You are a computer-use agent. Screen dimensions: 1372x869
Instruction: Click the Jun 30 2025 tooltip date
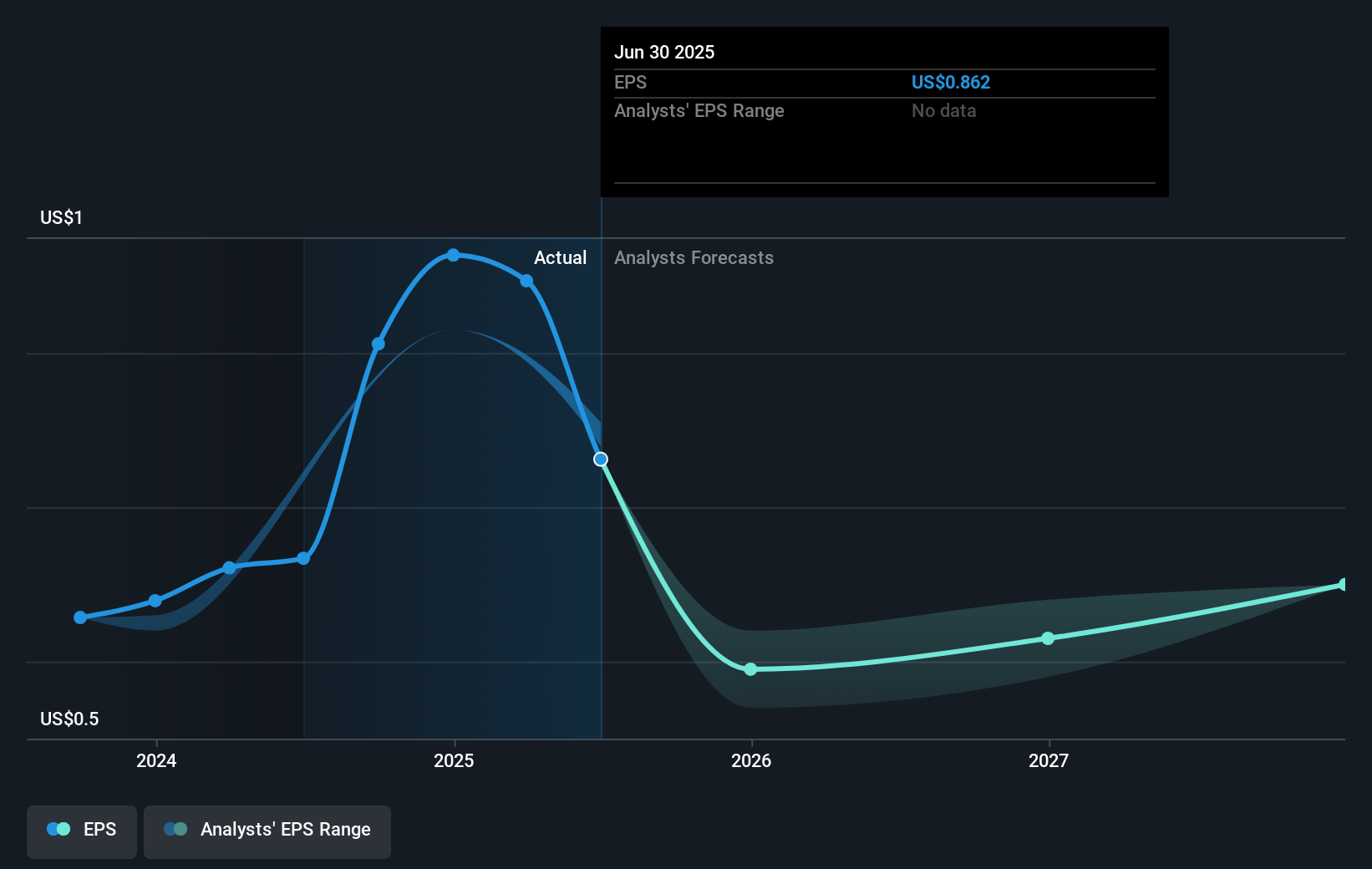(x=664, y=52)
